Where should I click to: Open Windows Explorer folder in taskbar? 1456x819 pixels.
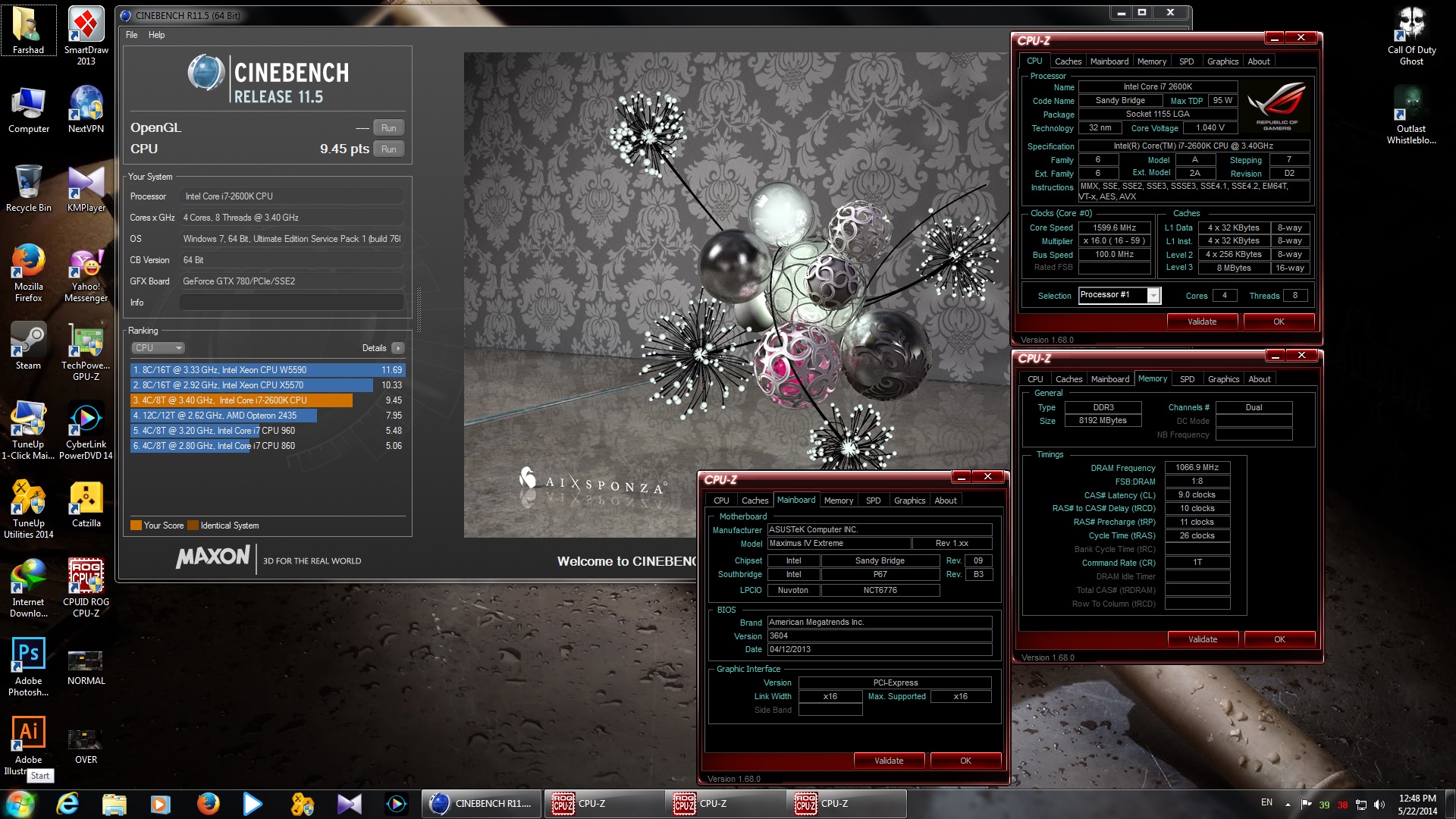click(x=114, y=804)
